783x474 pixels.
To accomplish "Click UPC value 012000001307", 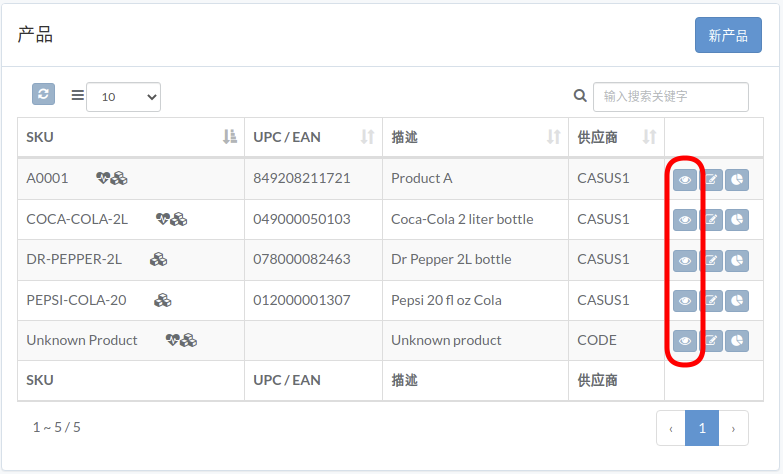I will tap(302, 300).
